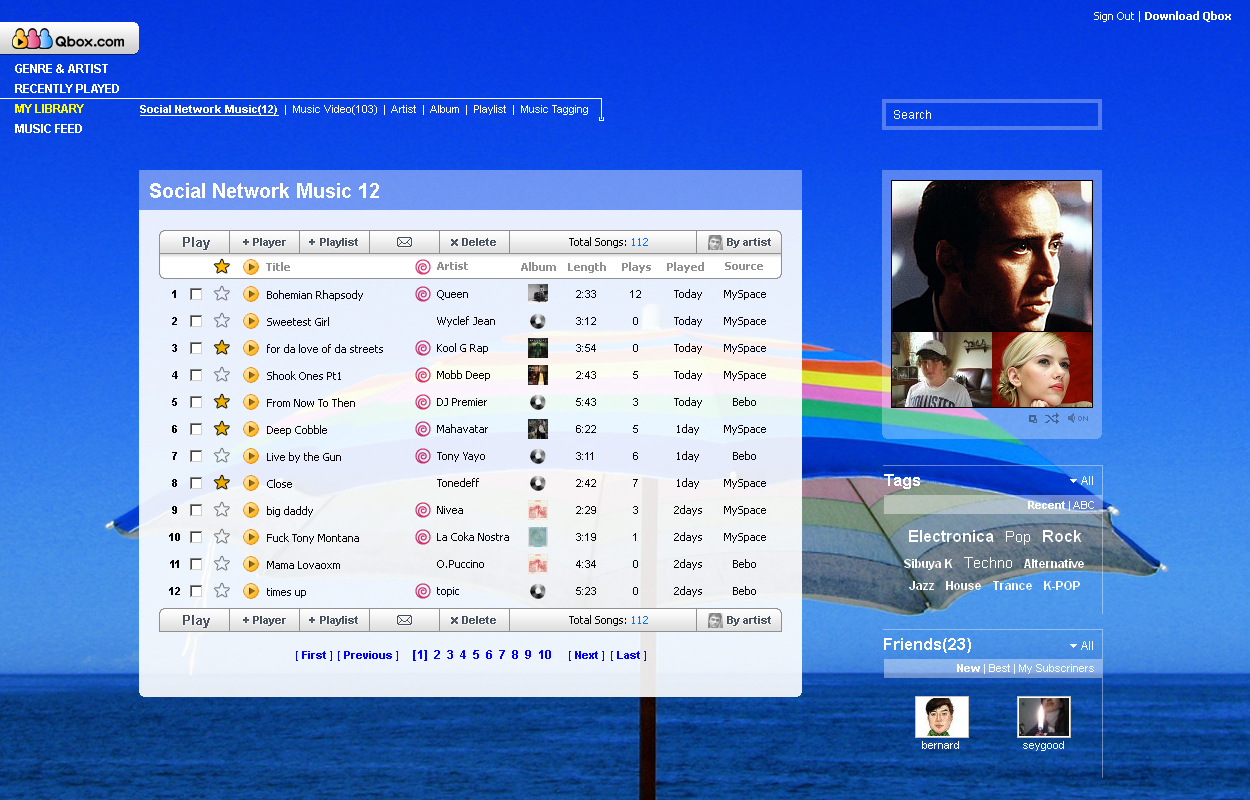
Task: Star the song Bohemian Rhapsody
Action: (x=222, y=294)
